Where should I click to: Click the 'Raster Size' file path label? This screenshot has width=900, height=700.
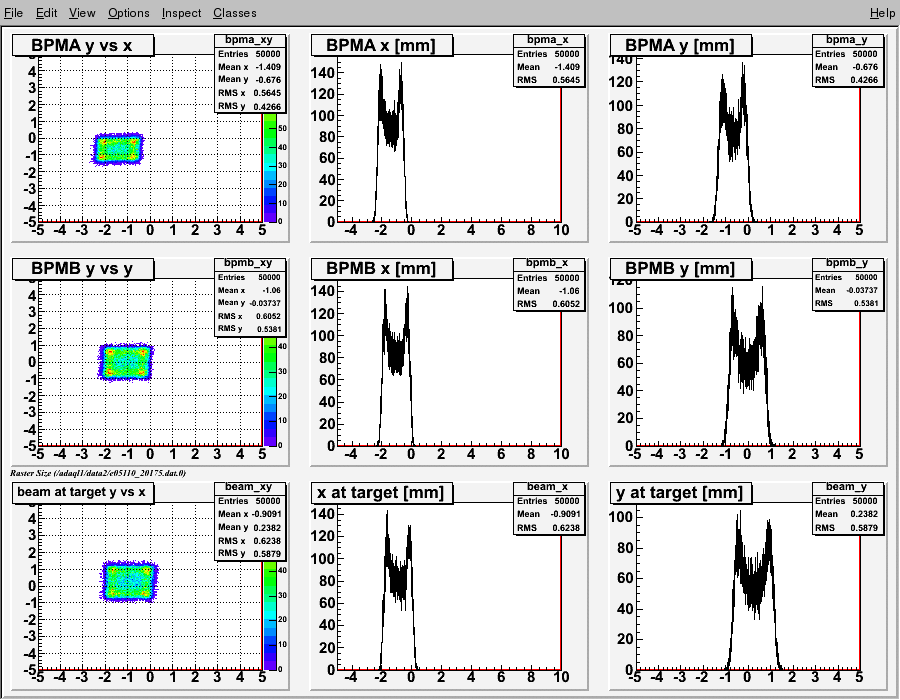tap(98, 473)
